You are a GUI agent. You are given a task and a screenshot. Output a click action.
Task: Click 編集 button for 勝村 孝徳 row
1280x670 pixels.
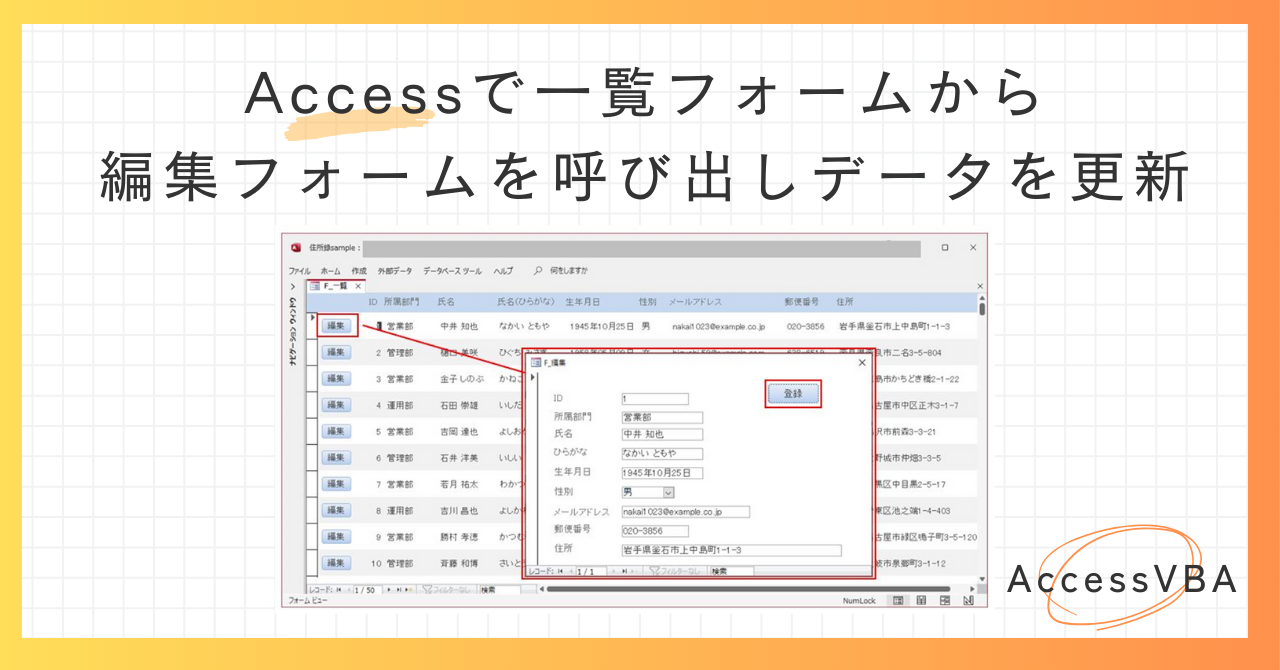point(336,536)
